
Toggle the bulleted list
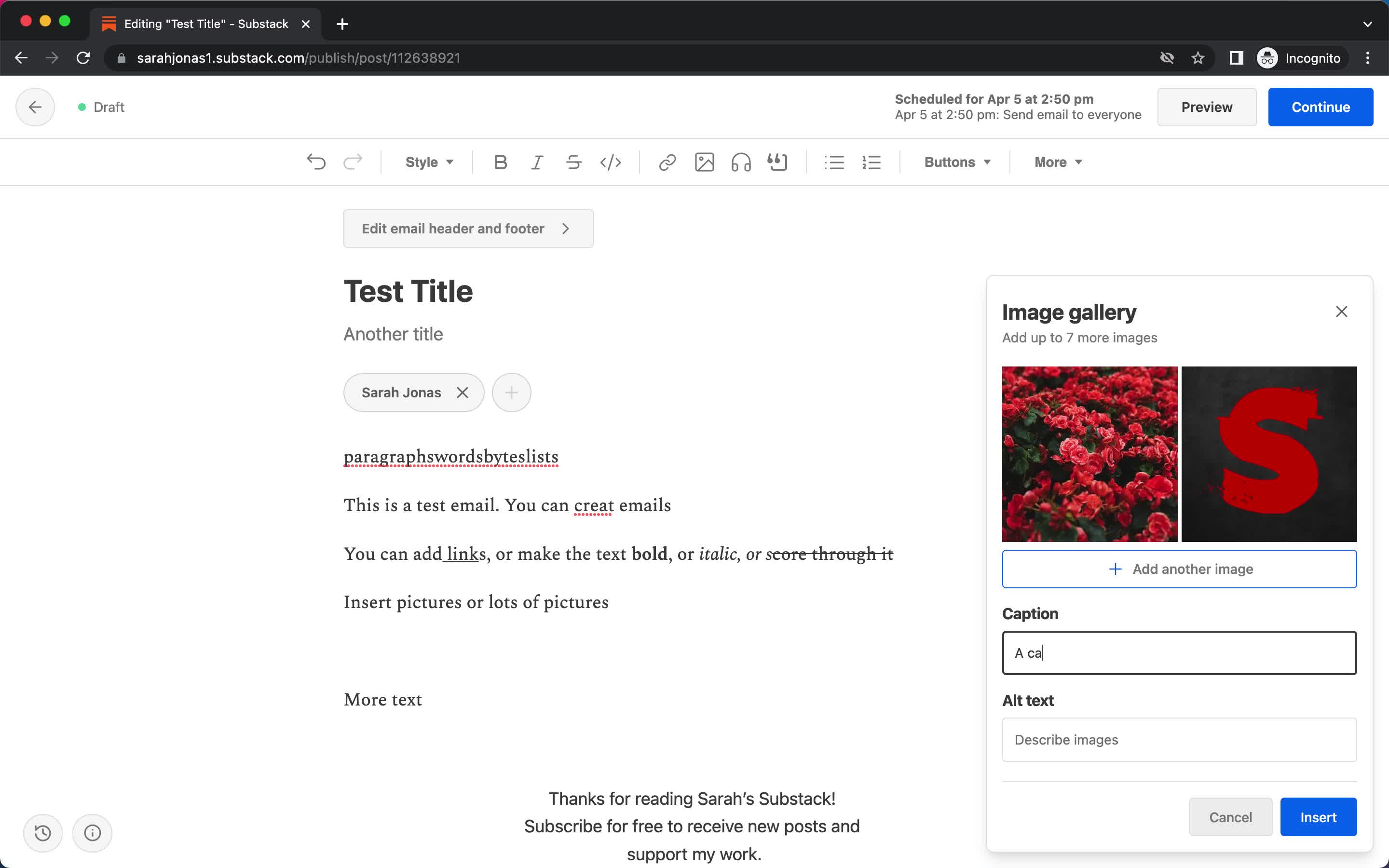(834, 162)
